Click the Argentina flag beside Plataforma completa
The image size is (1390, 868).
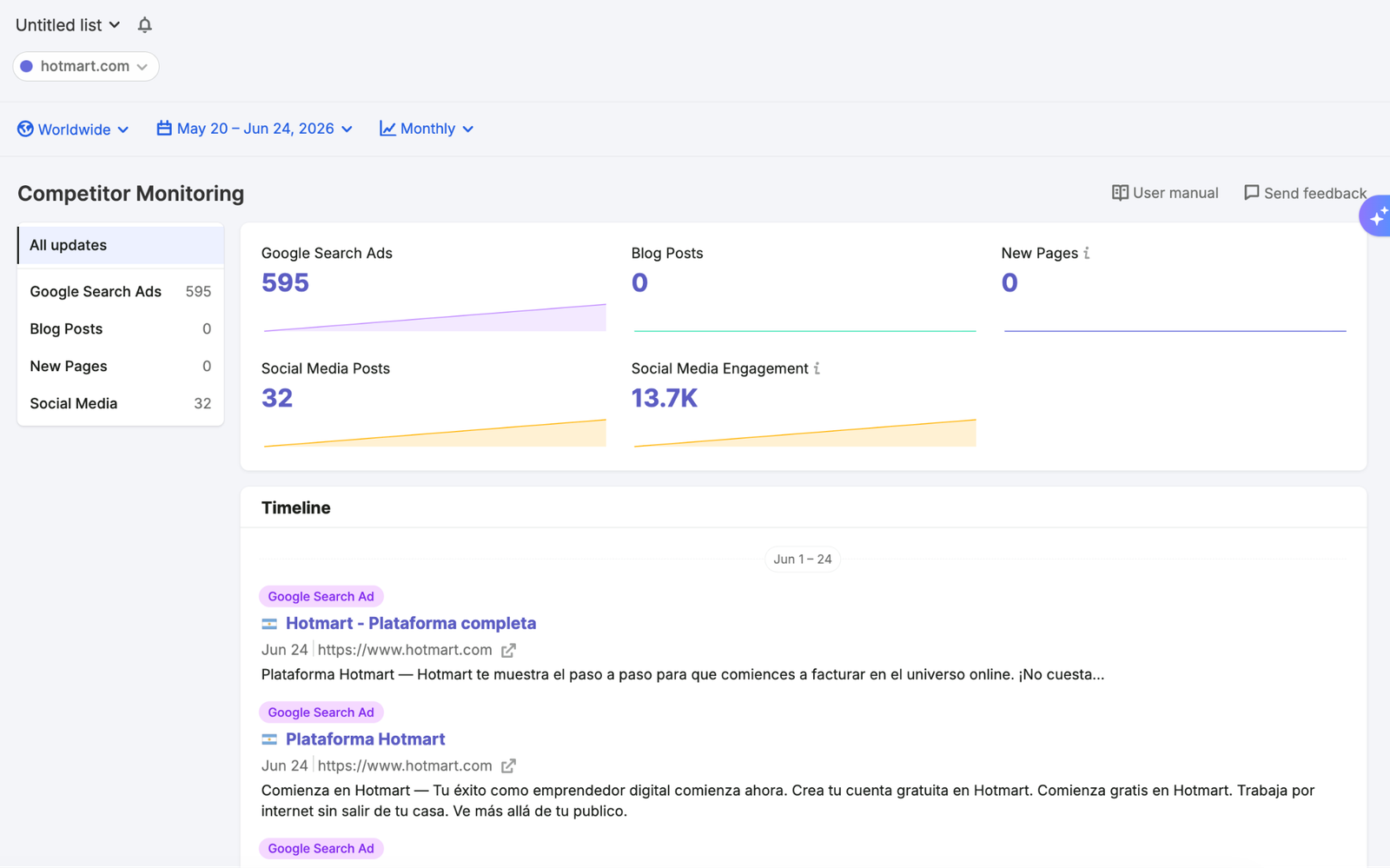coord(269,624)
